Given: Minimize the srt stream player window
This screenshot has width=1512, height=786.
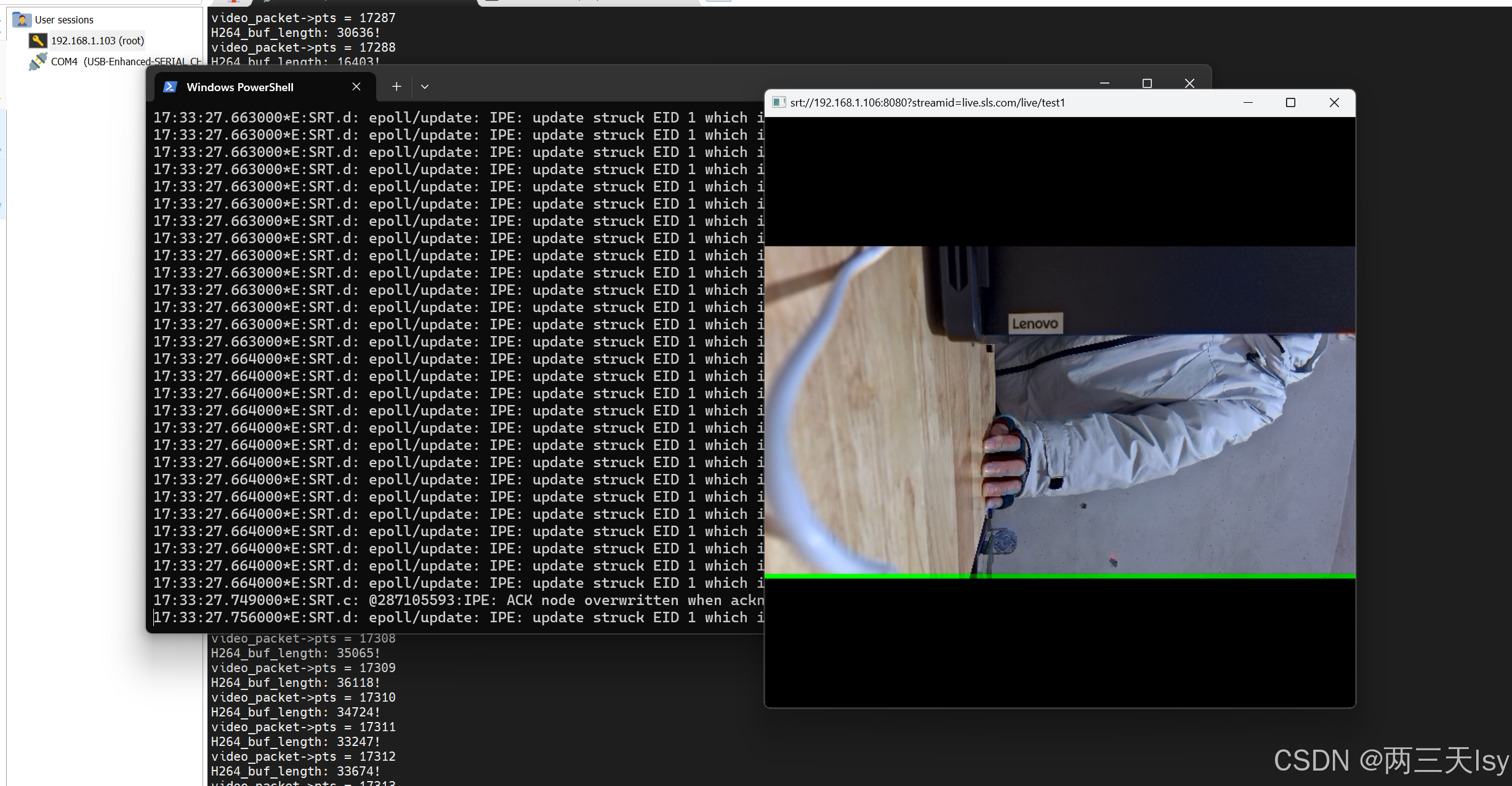Looking at the screenshot, I should [x=1248, y=103].
